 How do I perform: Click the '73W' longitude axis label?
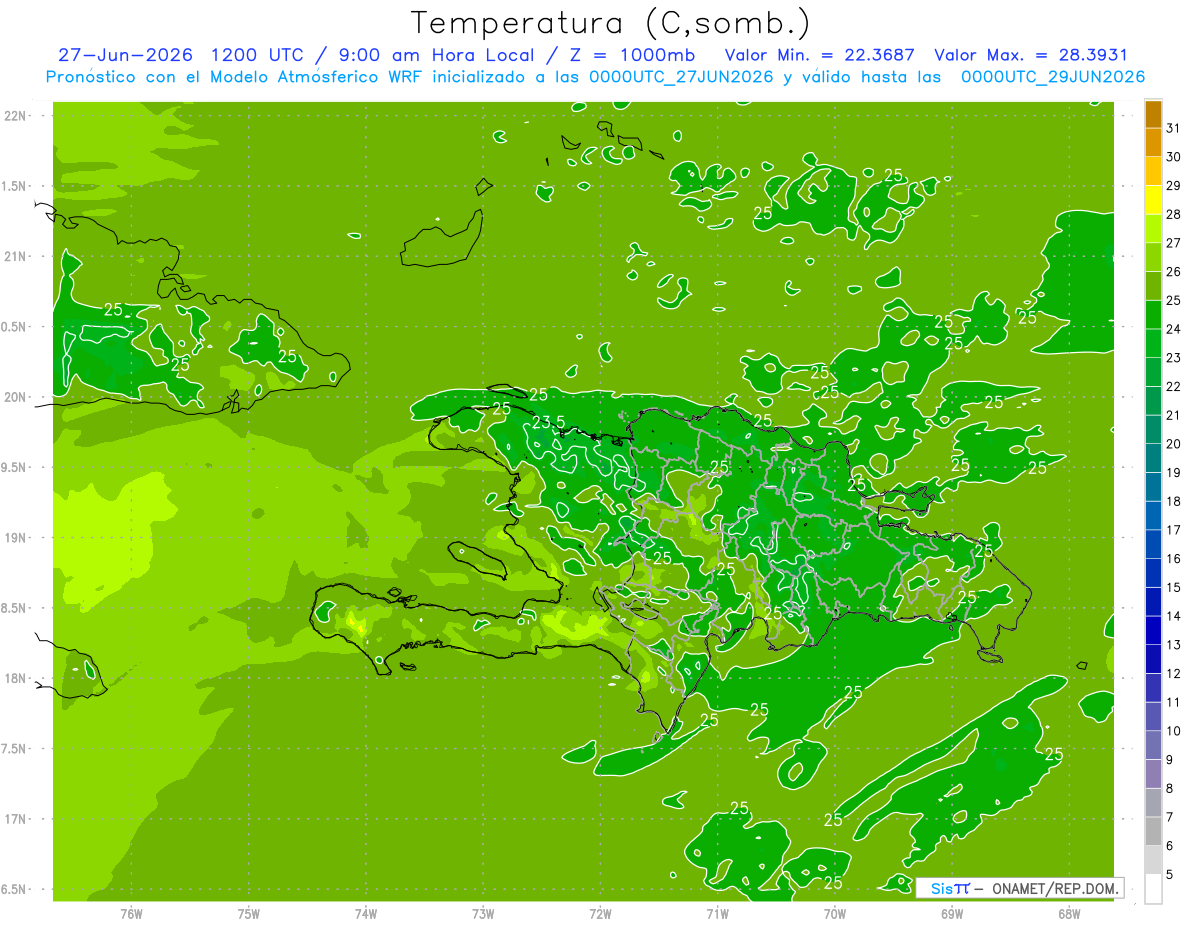[483, 913]
